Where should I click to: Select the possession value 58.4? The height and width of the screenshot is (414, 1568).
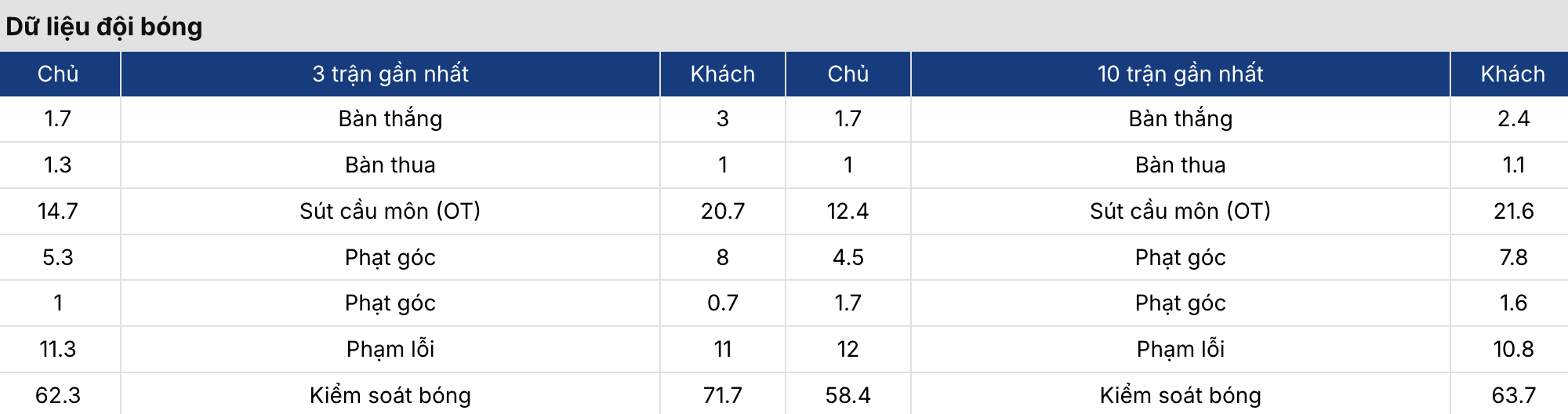848,395
